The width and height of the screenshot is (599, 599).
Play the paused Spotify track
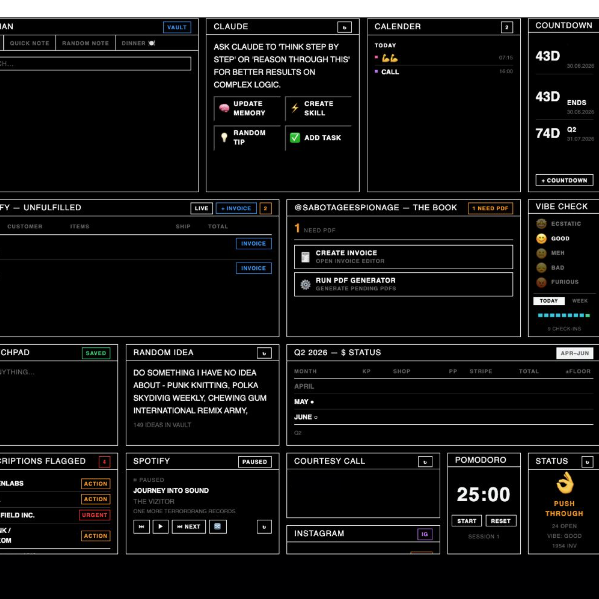point(160,526)
